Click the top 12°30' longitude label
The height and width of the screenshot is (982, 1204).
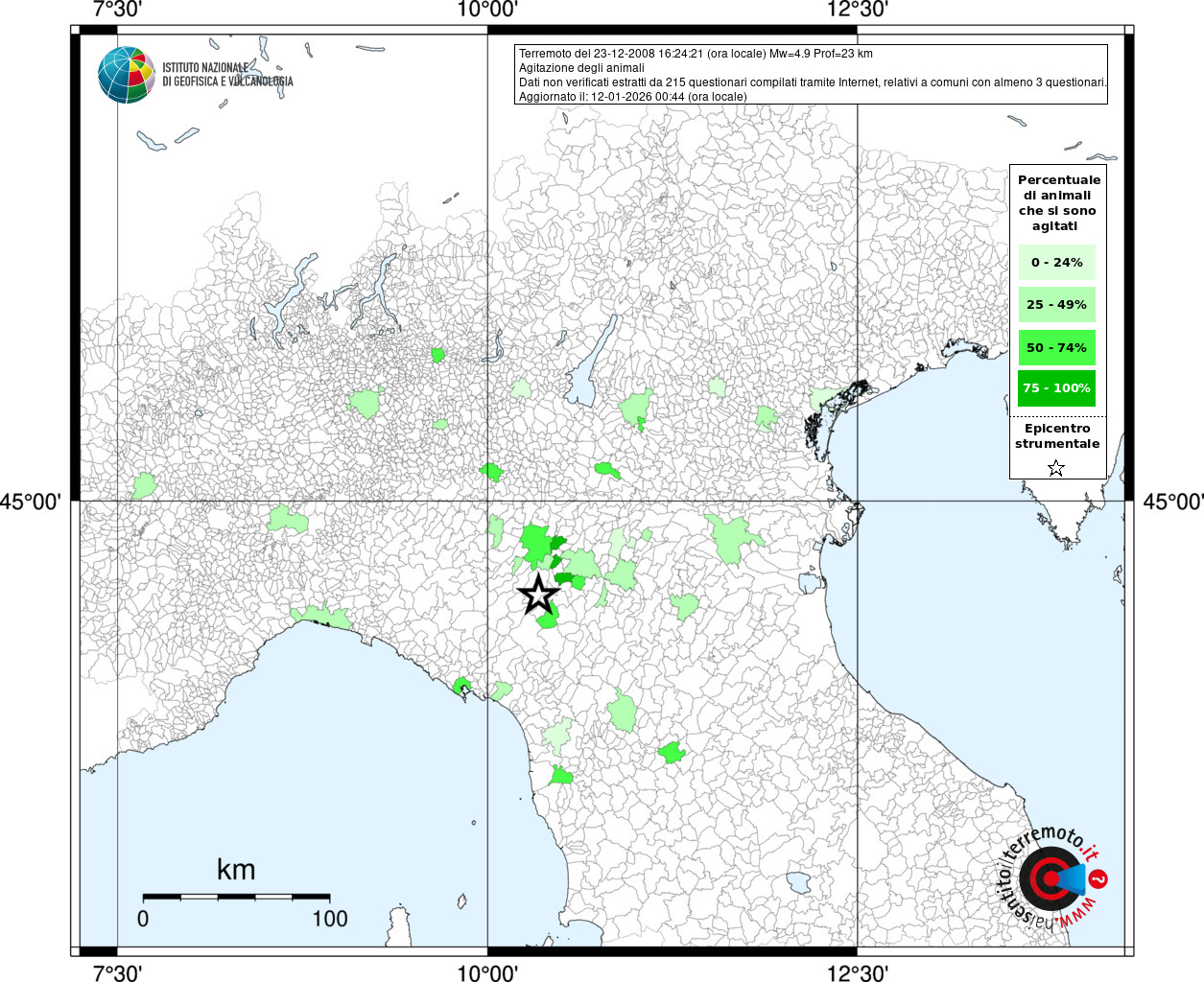coord(858,10)
